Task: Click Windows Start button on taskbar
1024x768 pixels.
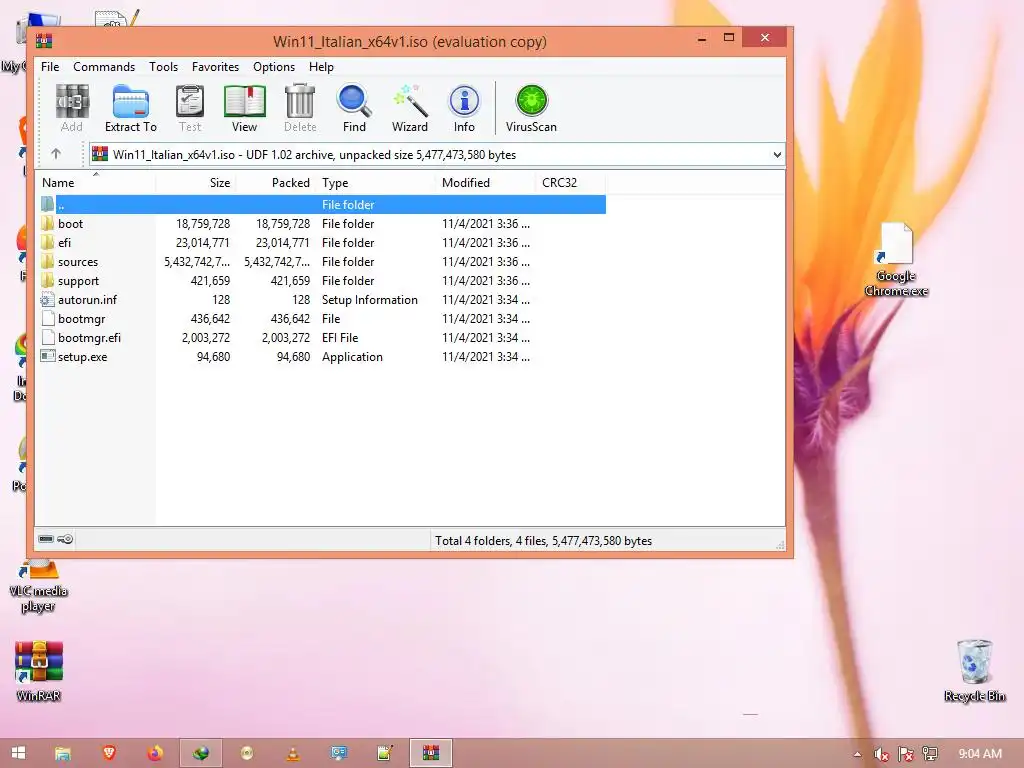Action: pos(18,753)
